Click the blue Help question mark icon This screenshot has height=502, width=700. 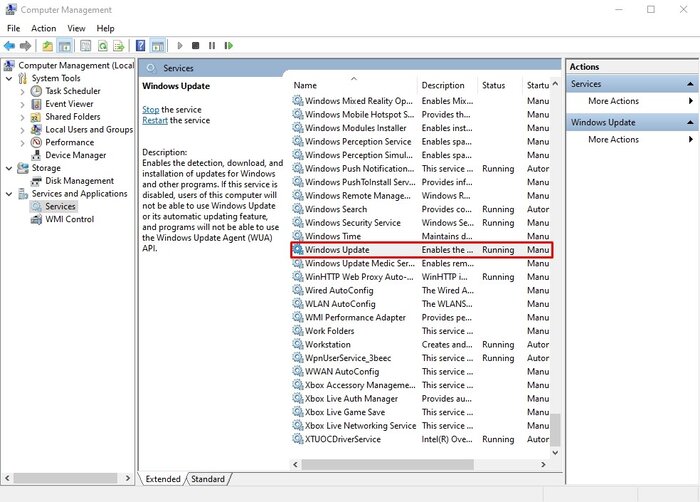tap(141, 46)
